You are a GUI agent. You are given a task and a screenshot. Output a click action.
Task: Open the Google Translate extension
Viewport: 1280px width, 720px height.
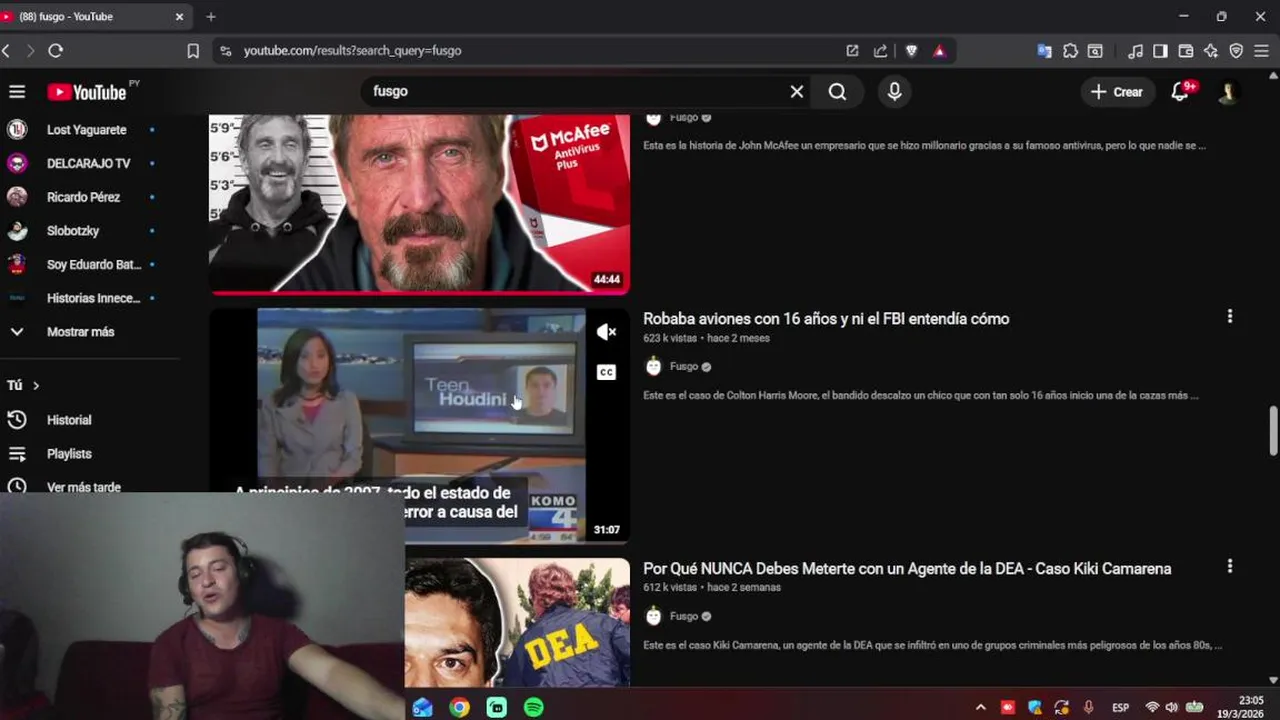(x=1044, y=50)
